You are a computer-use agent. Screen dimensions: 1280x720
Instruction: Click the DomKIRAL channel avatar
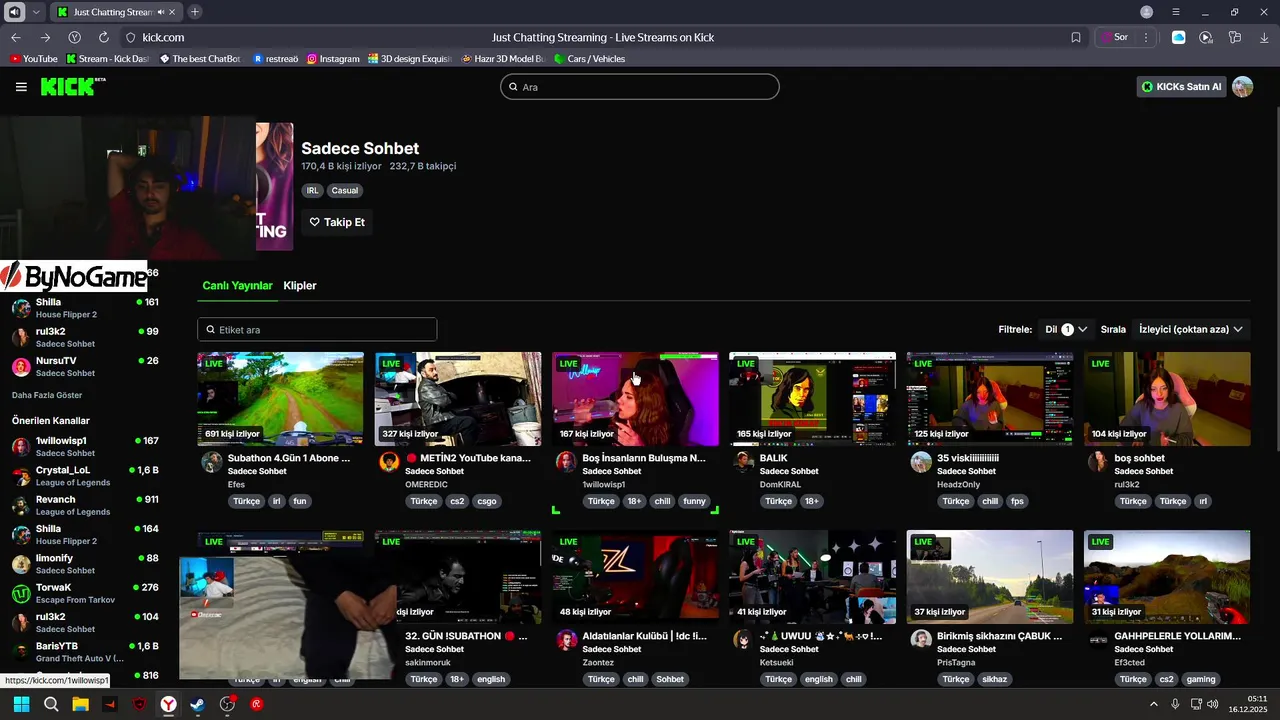click(x=744, y=461)
